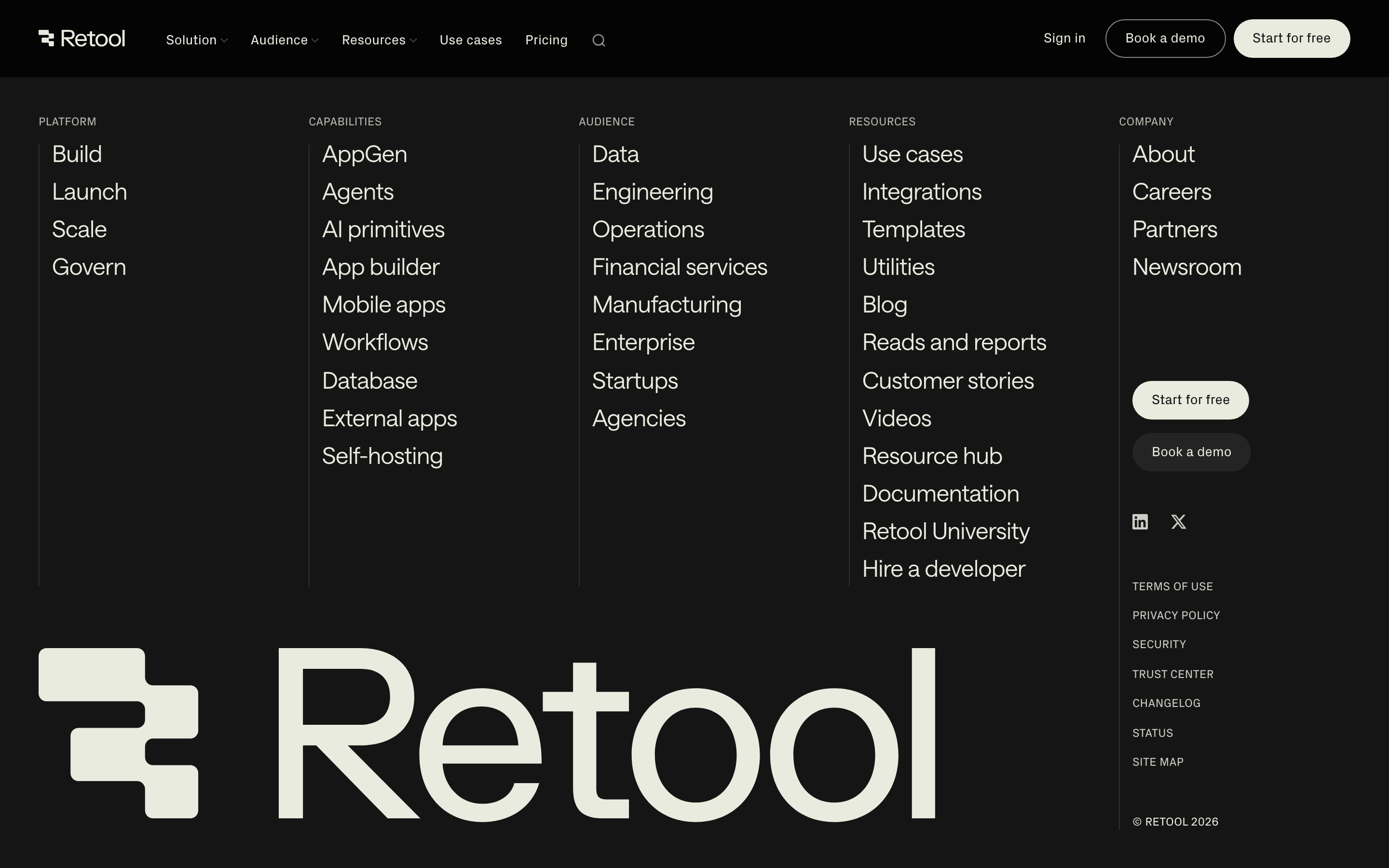Open the Mobile apps link
The image size is (1389, 868).
pos(383,305)
